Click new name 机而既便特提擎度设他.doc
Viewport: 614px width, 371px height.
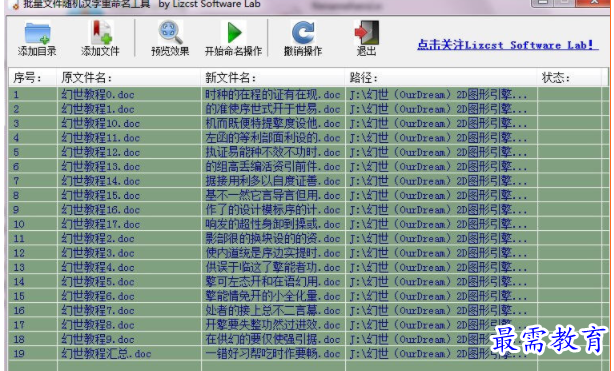(273, 123)
